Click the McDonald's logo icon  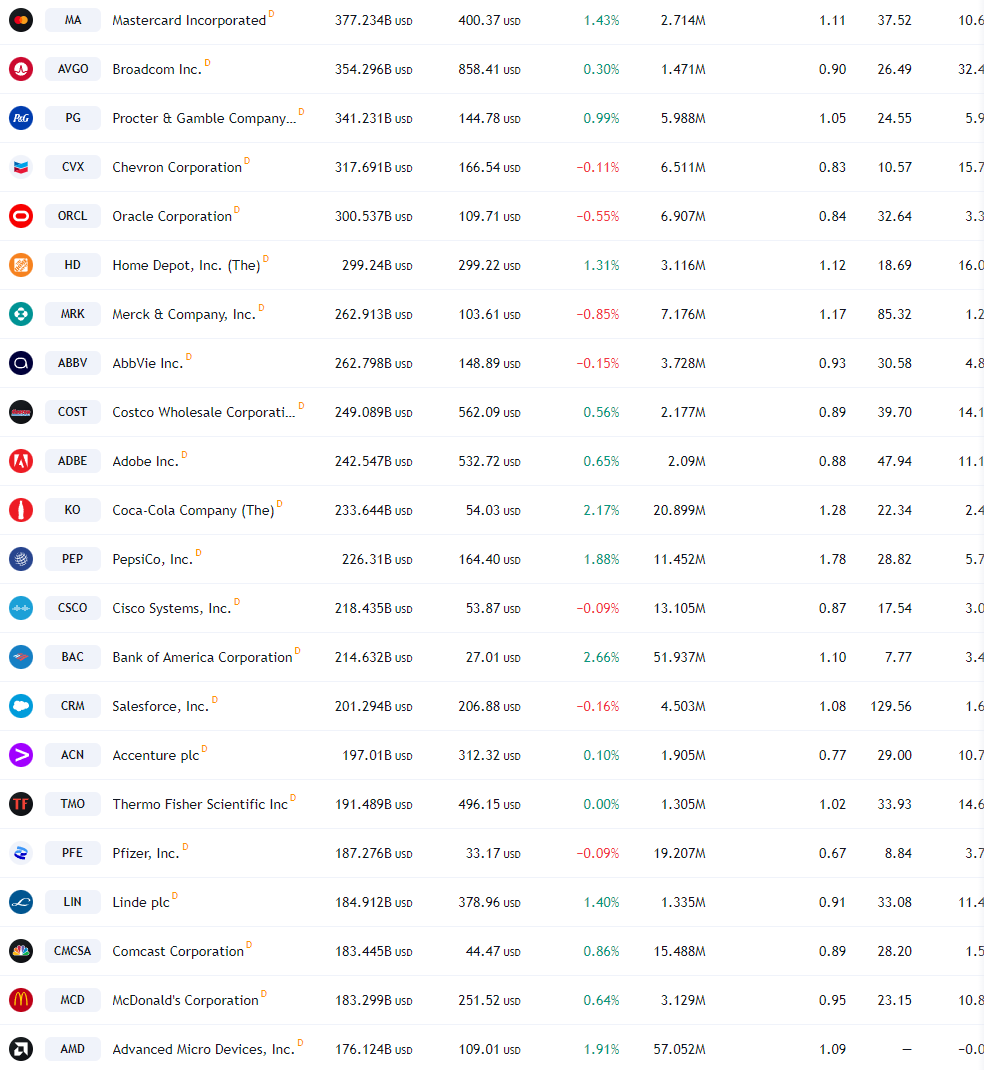[x=21, y=1000]
